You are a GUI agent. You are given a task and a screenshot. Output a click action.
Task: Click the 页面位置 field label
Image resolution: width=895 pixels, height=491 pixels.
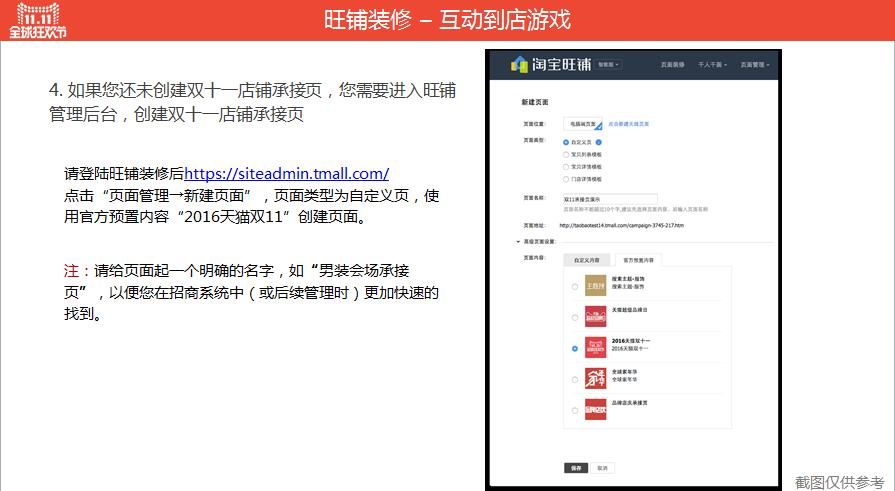pos(534,124)
